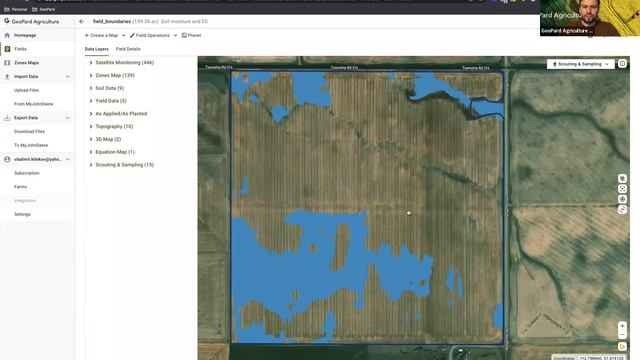
Task: Open the Field Operations dropdown arrow
Action: [176, 36]
